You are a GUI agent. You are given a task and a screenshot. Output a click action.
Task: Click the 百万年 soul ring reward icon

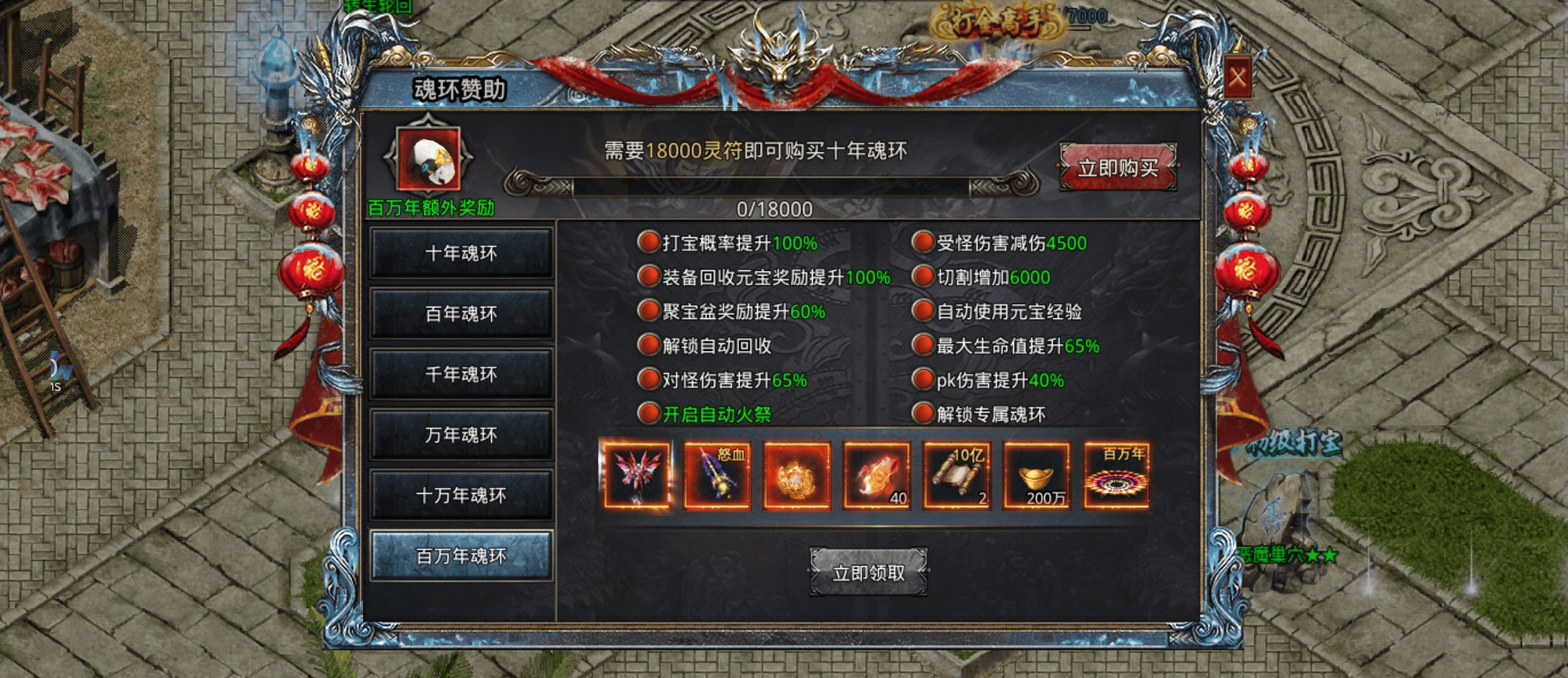tap(1116, 475)
